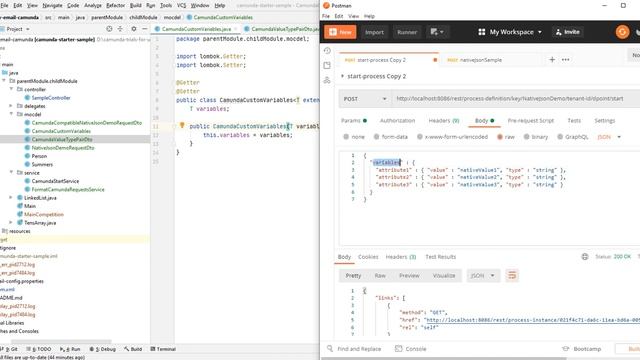Click the lightbulb intention icon in editor

click(182, 126)
